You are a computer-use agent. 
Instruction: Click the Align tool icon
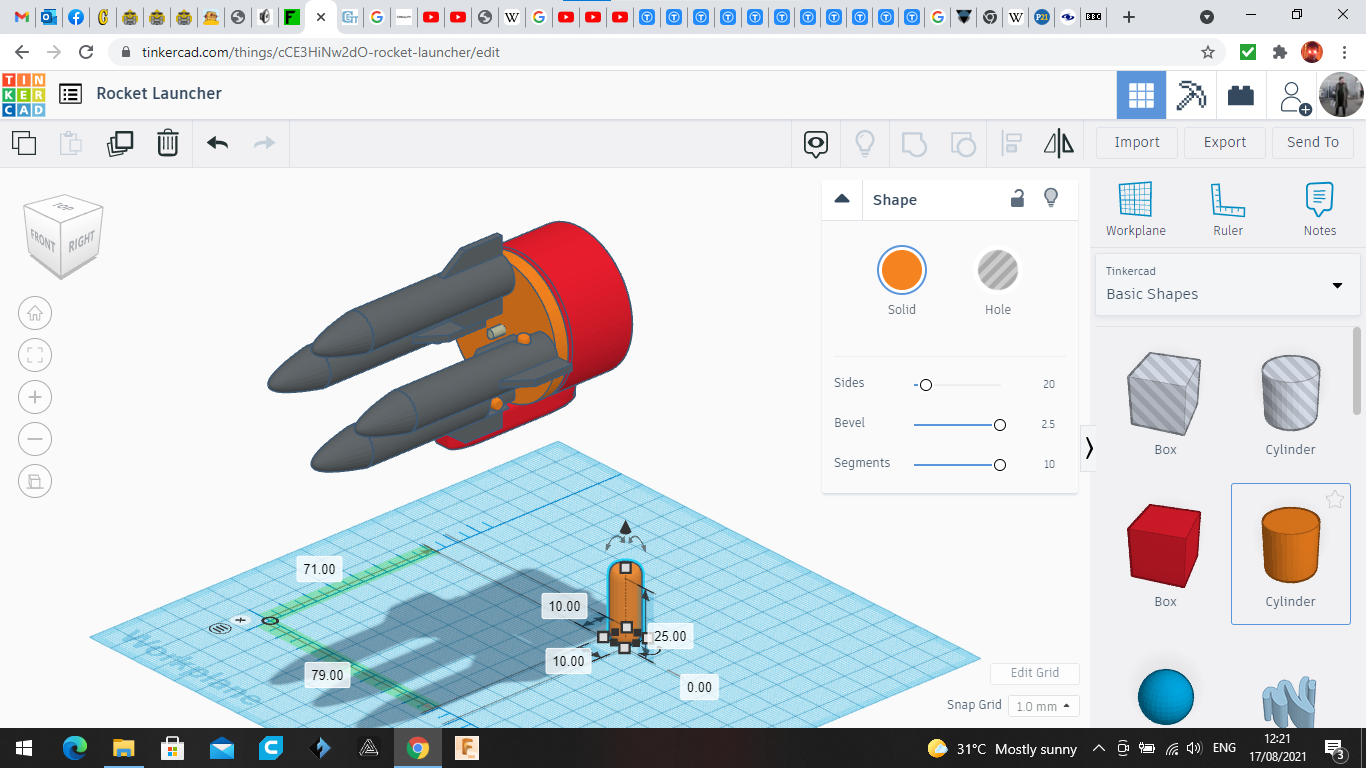pyautogui.click(x=1011, y=143)
